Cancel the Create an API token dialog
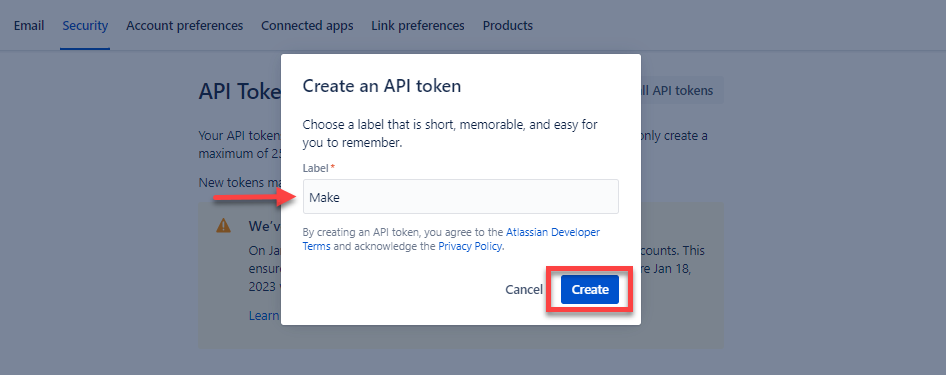Viewport: 946px width, 375px height. click(x=524, y=290)
